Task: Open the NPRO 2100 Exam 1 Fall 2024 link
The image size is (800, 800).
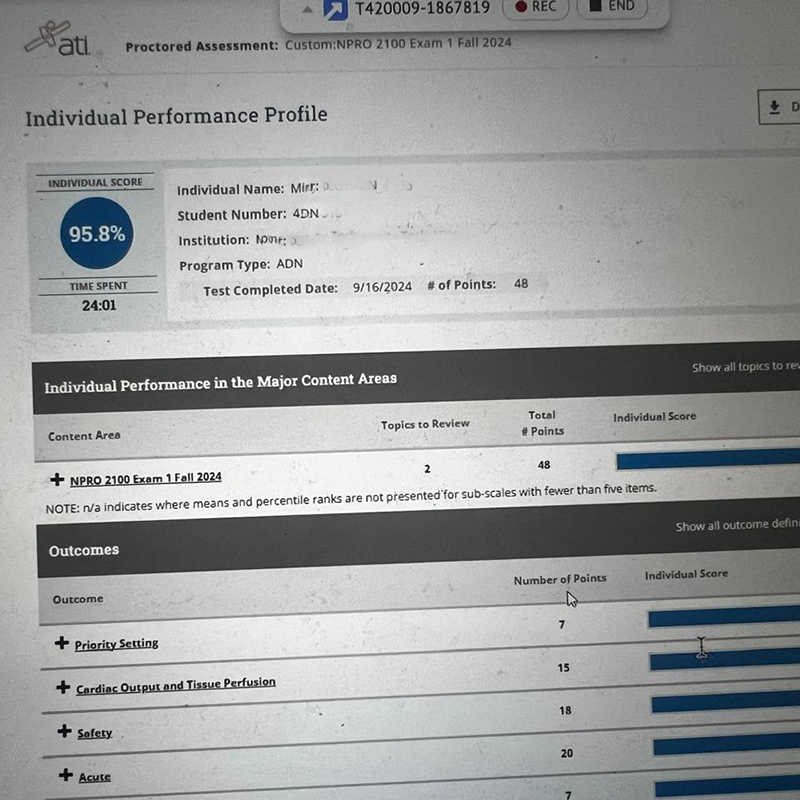Action: point(146,479)
